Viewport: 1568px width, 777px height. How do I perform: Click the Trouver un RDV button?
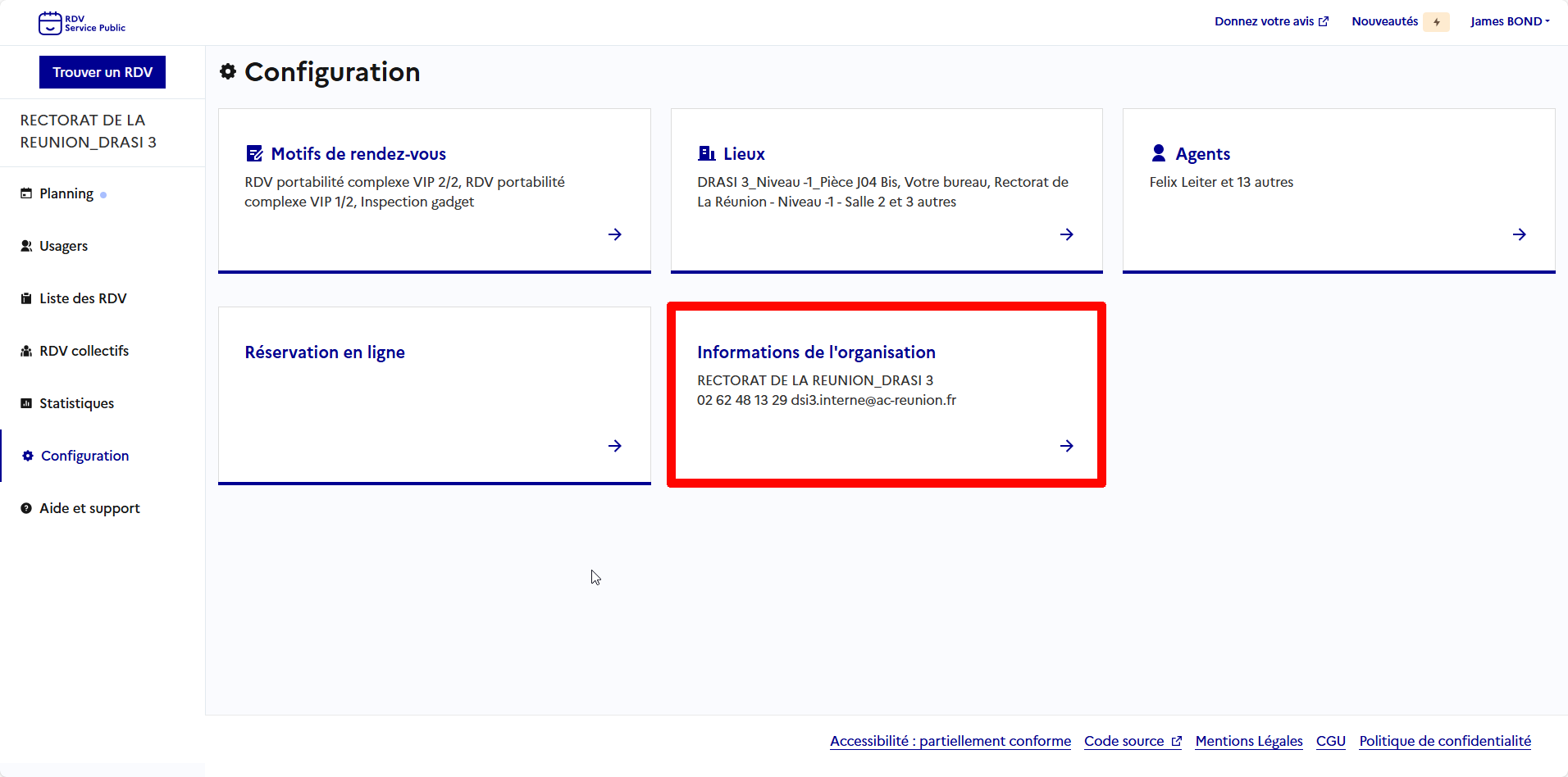click(103, 72)
